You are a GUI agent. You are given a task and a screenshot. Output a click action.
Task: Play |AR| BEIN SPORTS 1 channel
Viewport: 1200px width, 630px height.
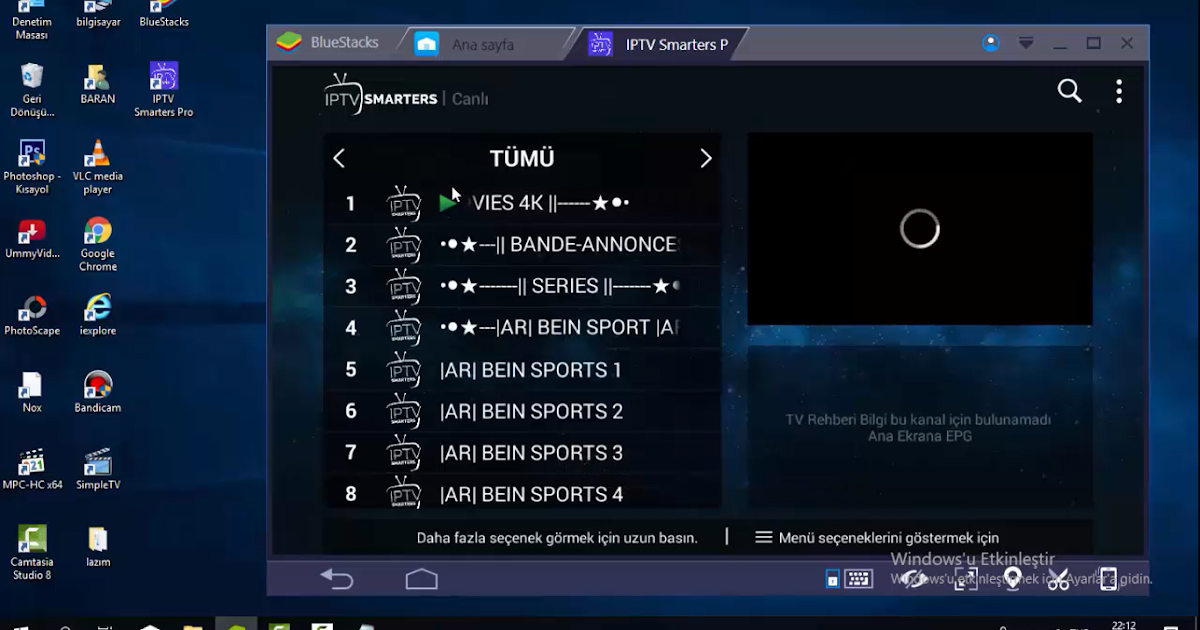click(x=522, y=370)
